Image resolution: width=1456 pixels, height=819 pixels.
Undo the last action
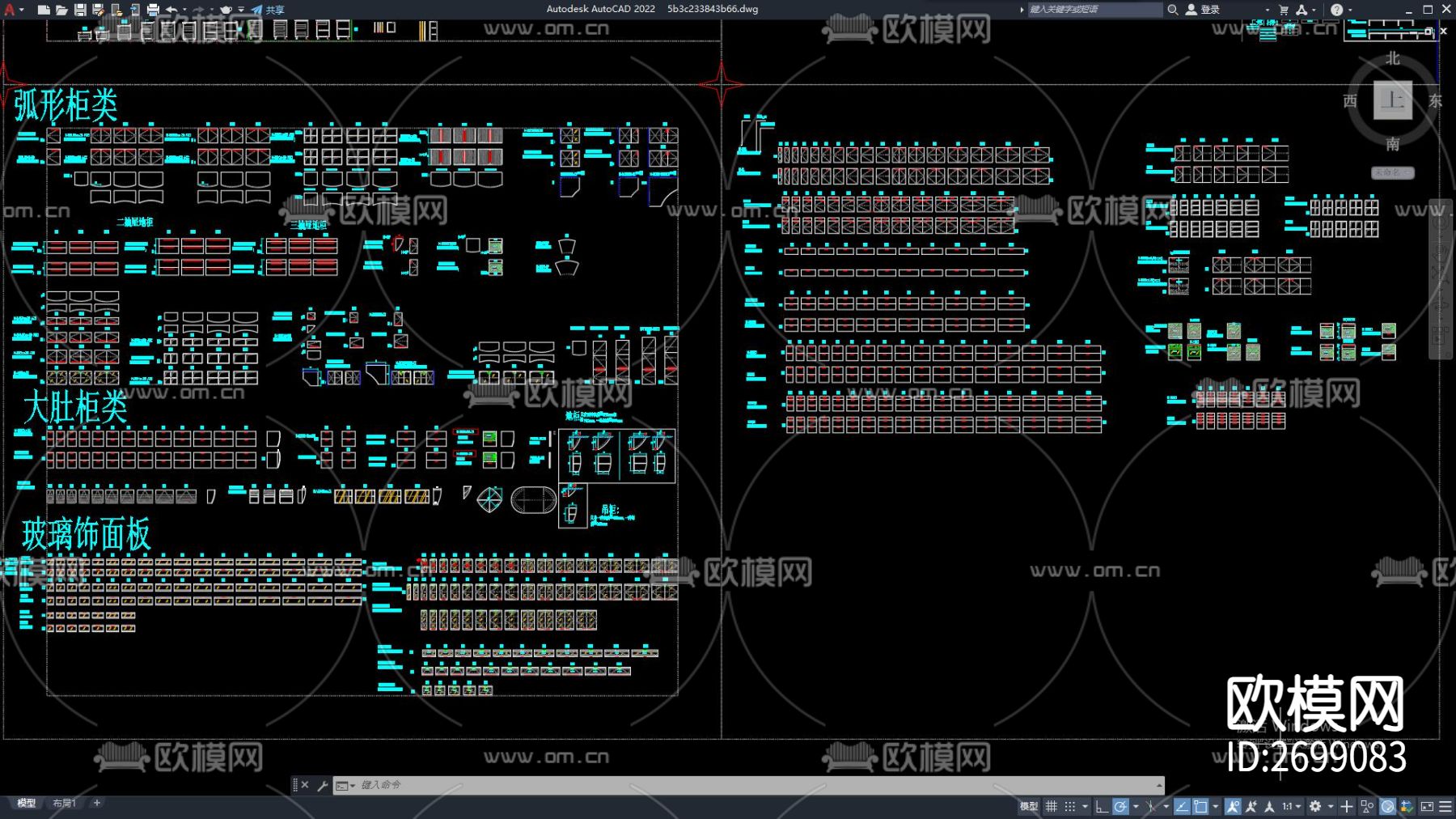tap(171, 10)
